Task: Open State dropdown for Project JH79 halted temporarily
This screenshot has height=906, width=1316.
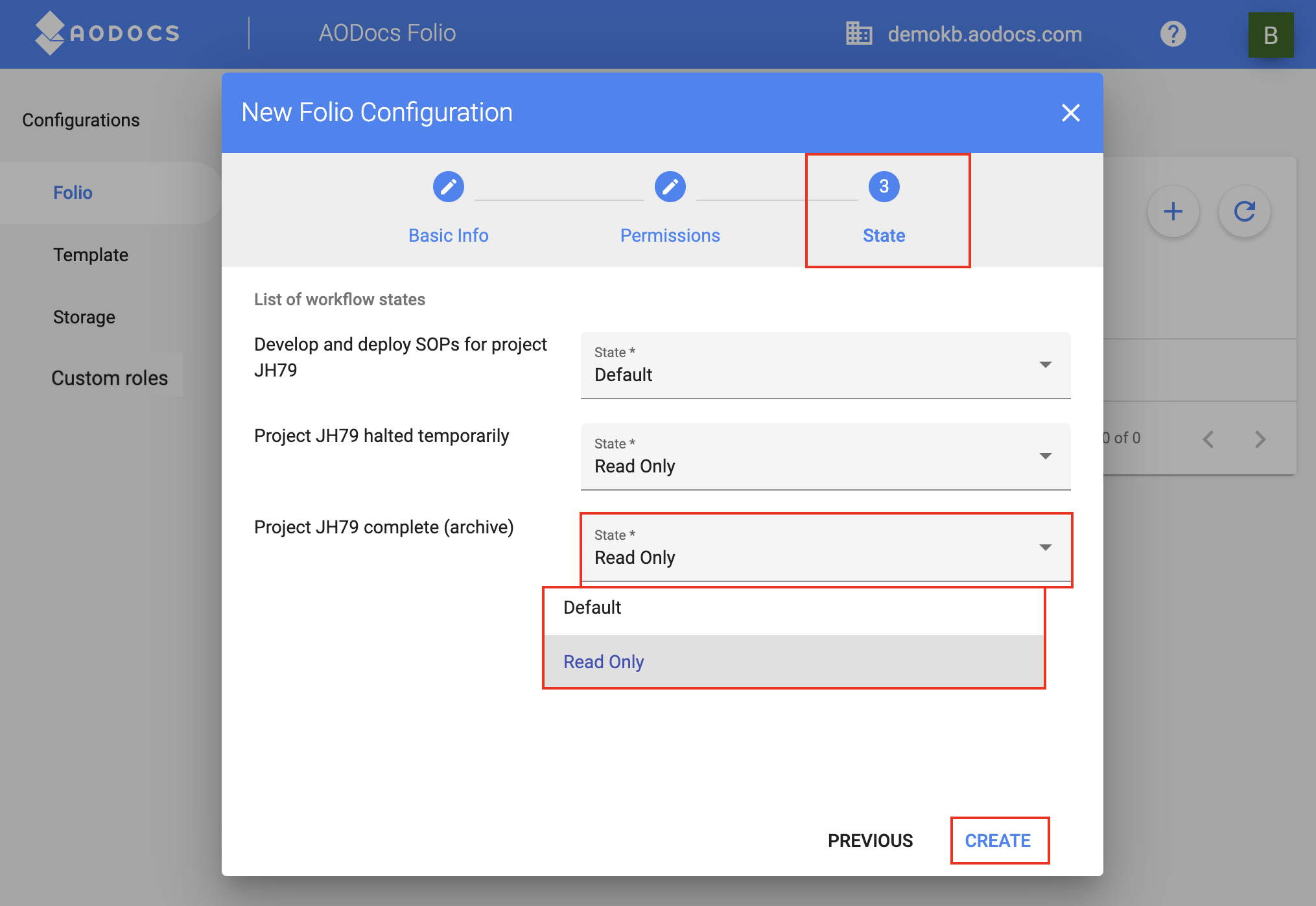Action: pos(825,457)
